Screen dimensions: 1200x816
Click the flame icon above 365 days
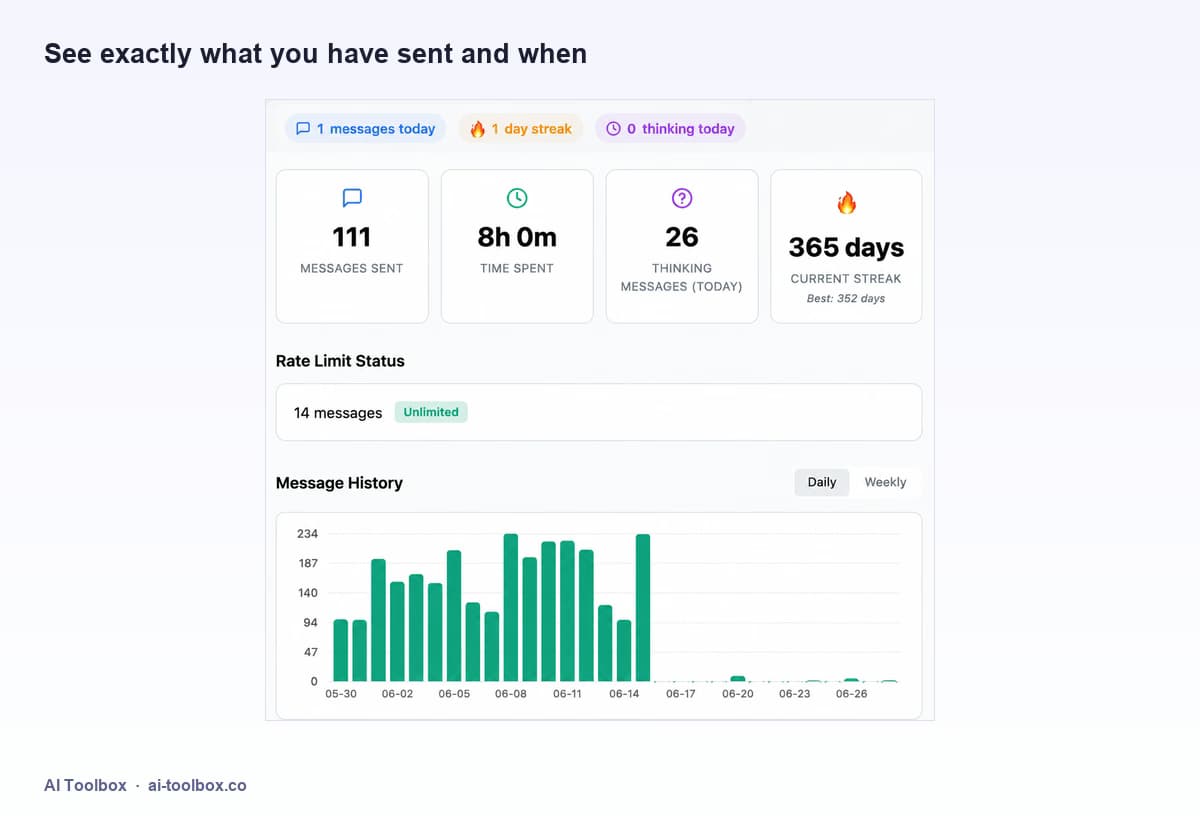click(847, 203)
